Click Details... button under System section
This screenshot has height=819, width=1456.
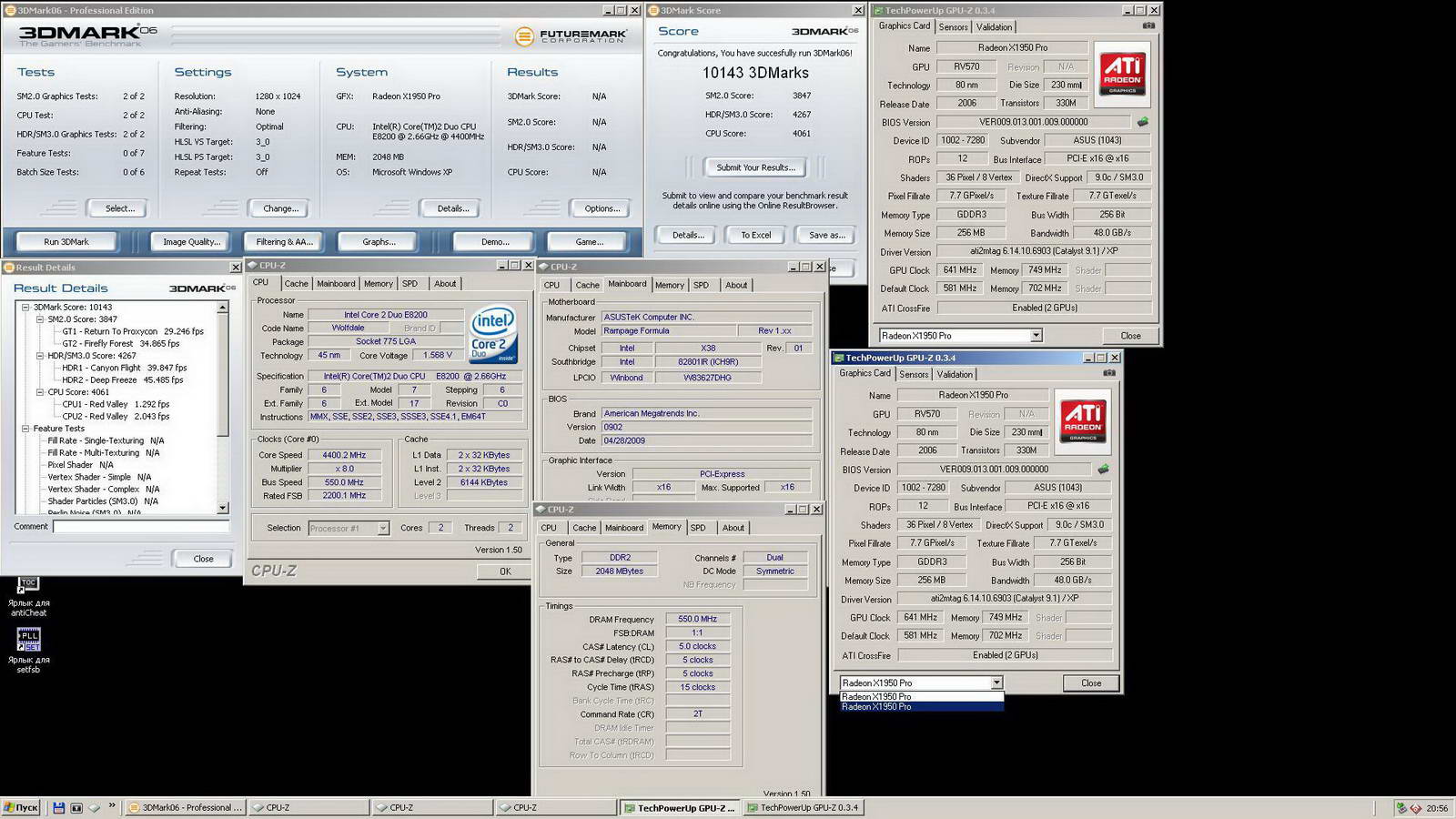(x=453, y=208)
